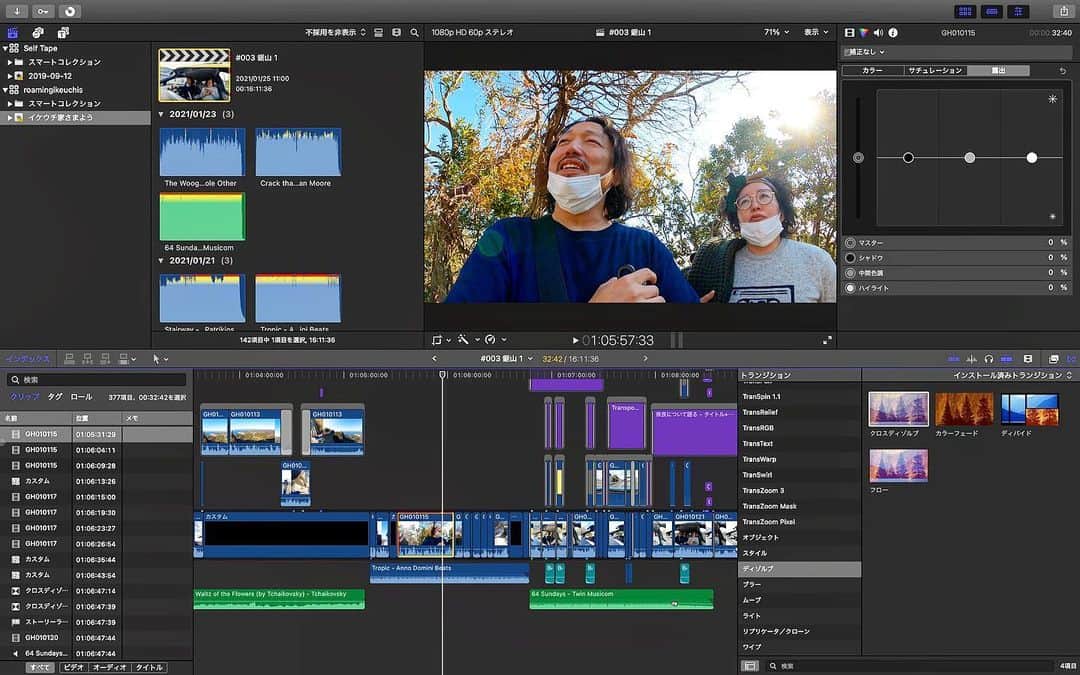Switch to the カラー tab
This screenshot has width=1080, height=675.
click(873, 71)
